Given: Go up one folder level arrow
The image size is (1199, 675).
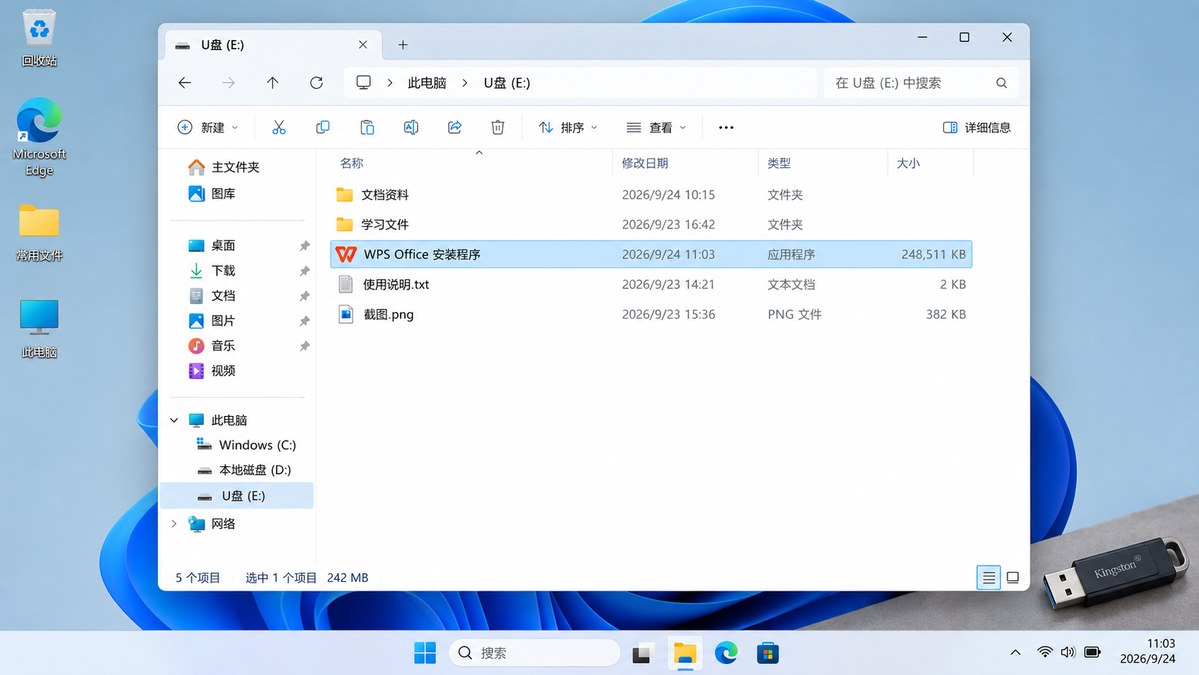Looking at the screenshot, I should pos(272,83).
